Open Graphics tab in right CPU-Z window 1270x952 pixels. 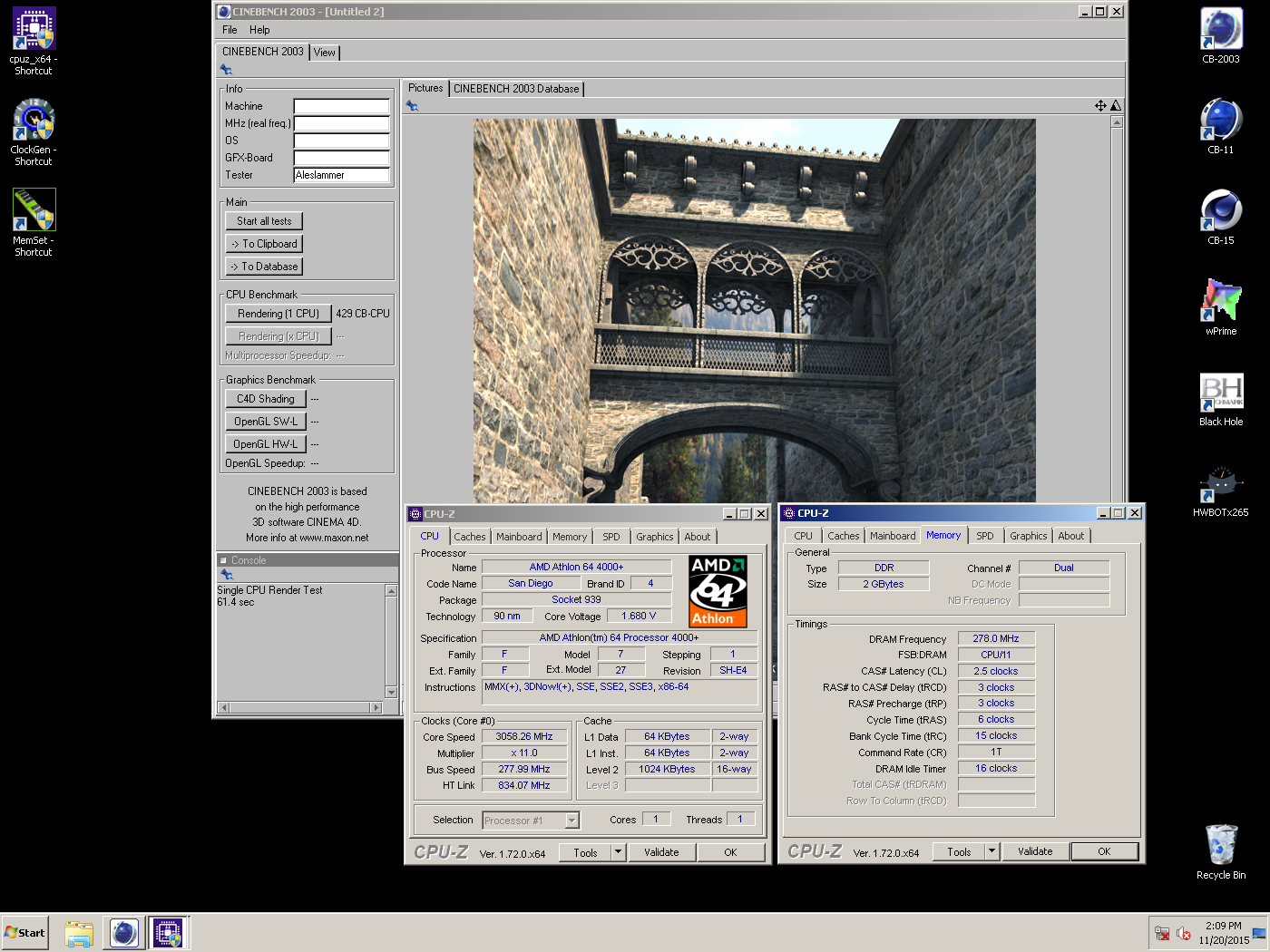[1028, 536]
